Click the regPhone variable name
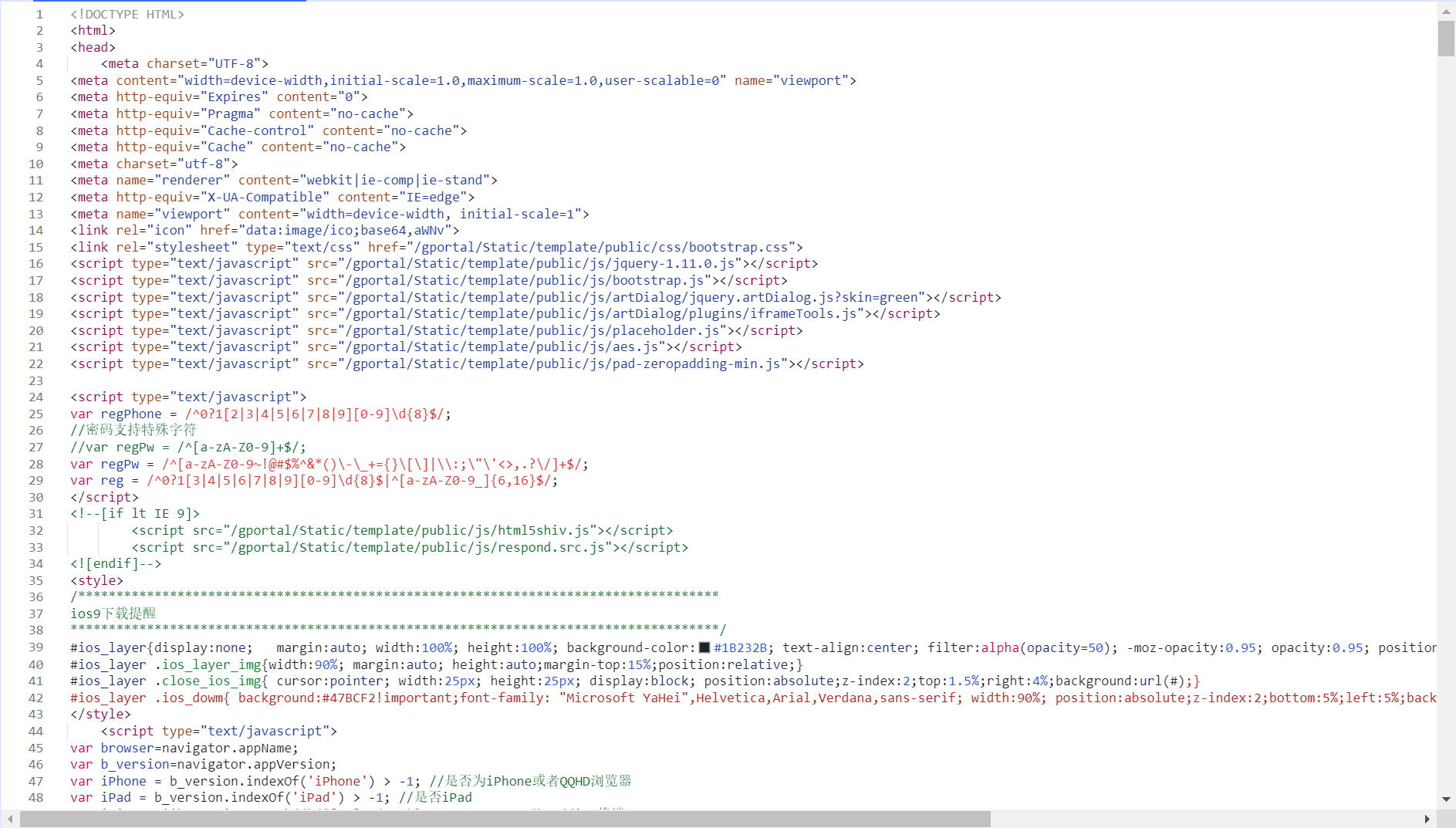 tap(131, 414)
